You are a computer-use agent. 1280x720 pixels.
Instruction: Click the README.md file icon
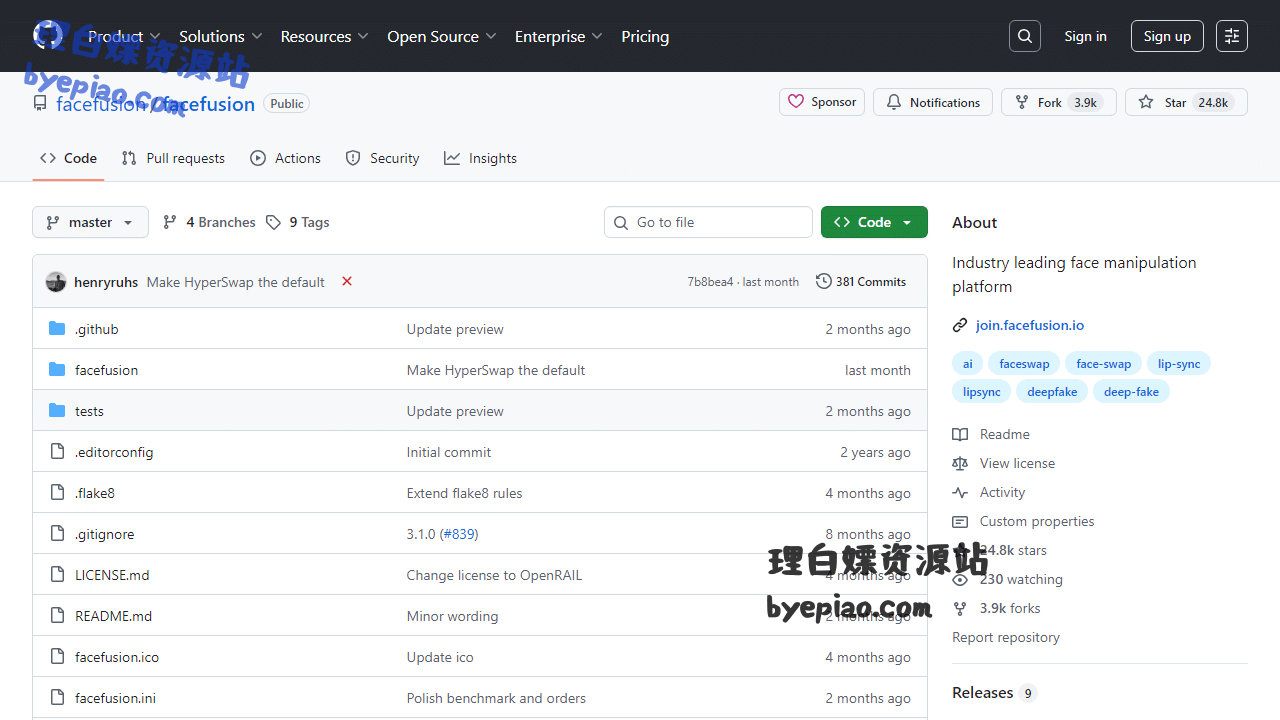click(57, 616)
